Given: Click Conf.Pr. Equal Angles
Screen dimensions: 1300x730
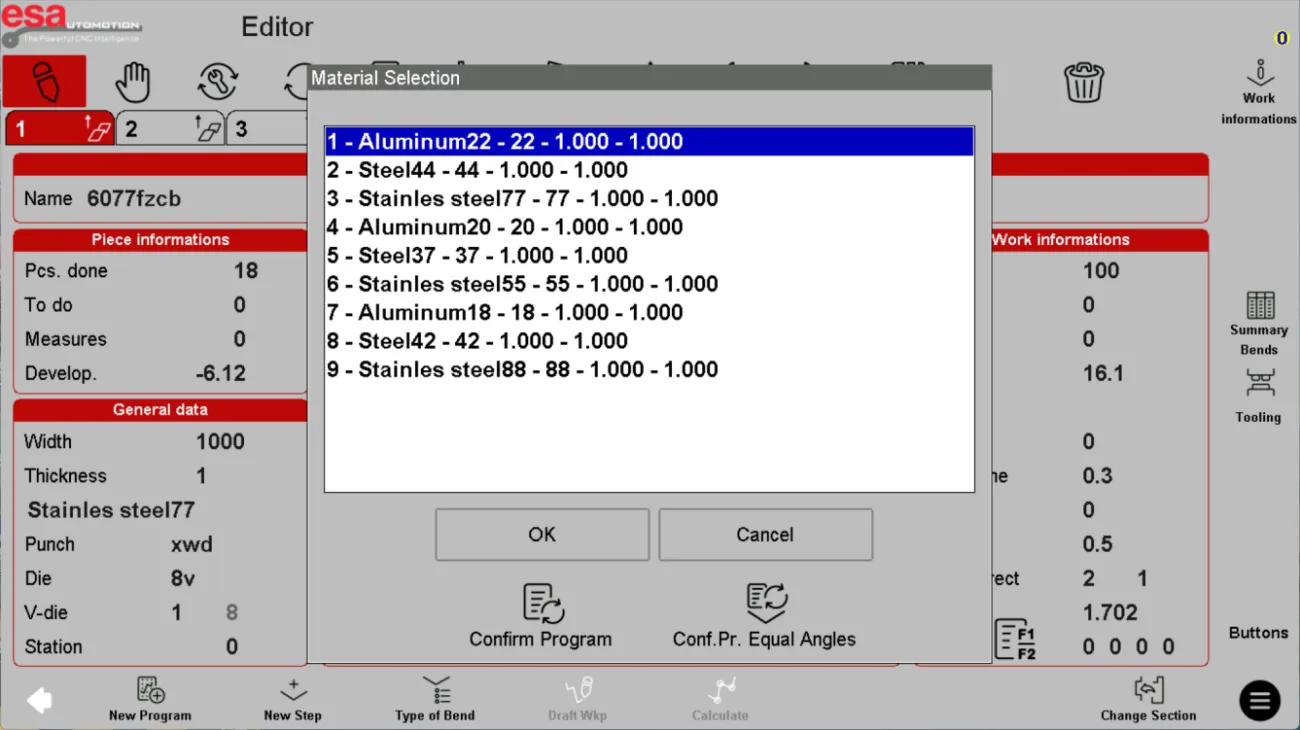Looking at the screenshot, I should (765, 616).
